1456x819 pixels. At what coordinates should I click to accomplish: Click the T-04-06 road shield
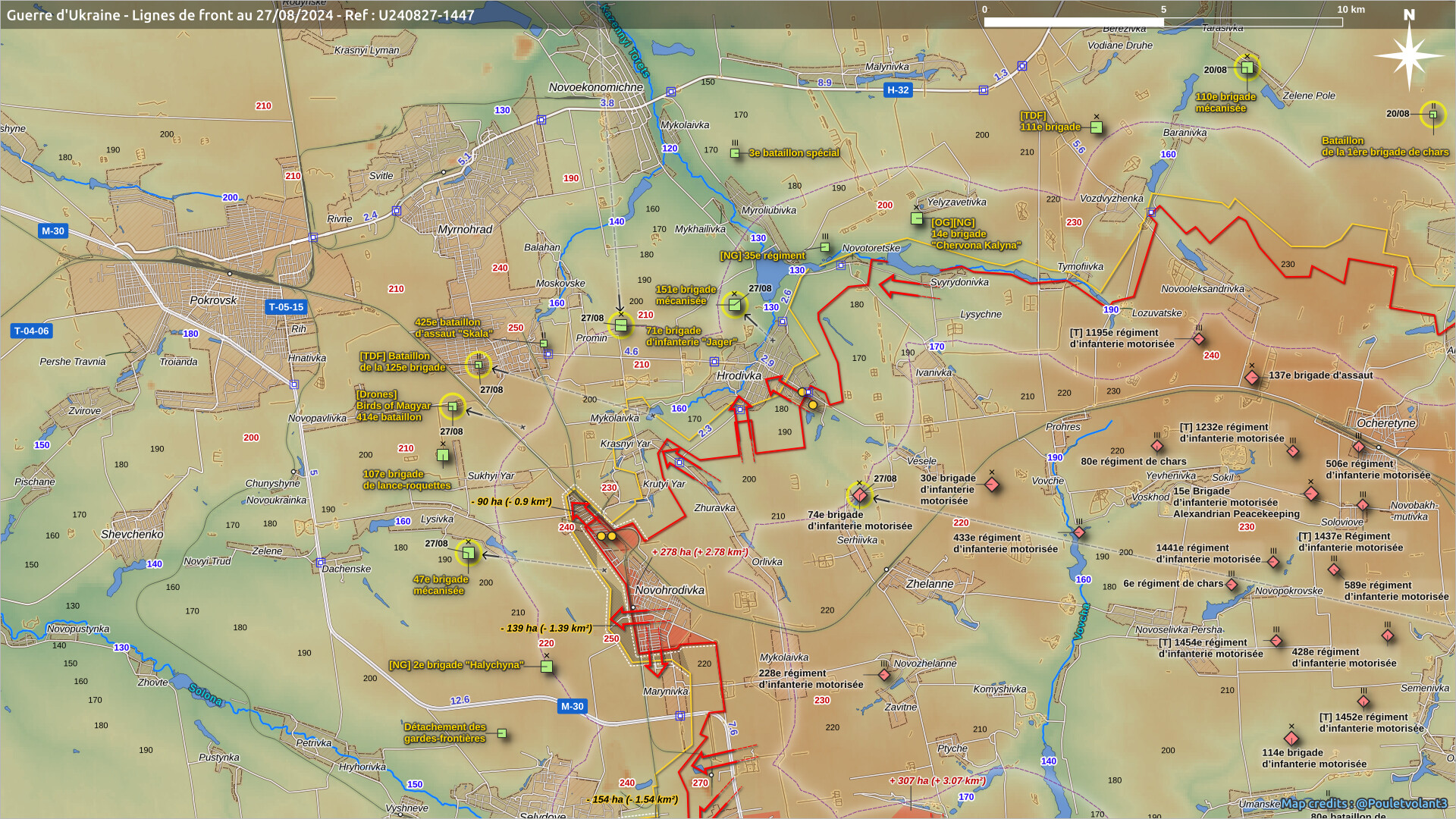click(32, 331)
